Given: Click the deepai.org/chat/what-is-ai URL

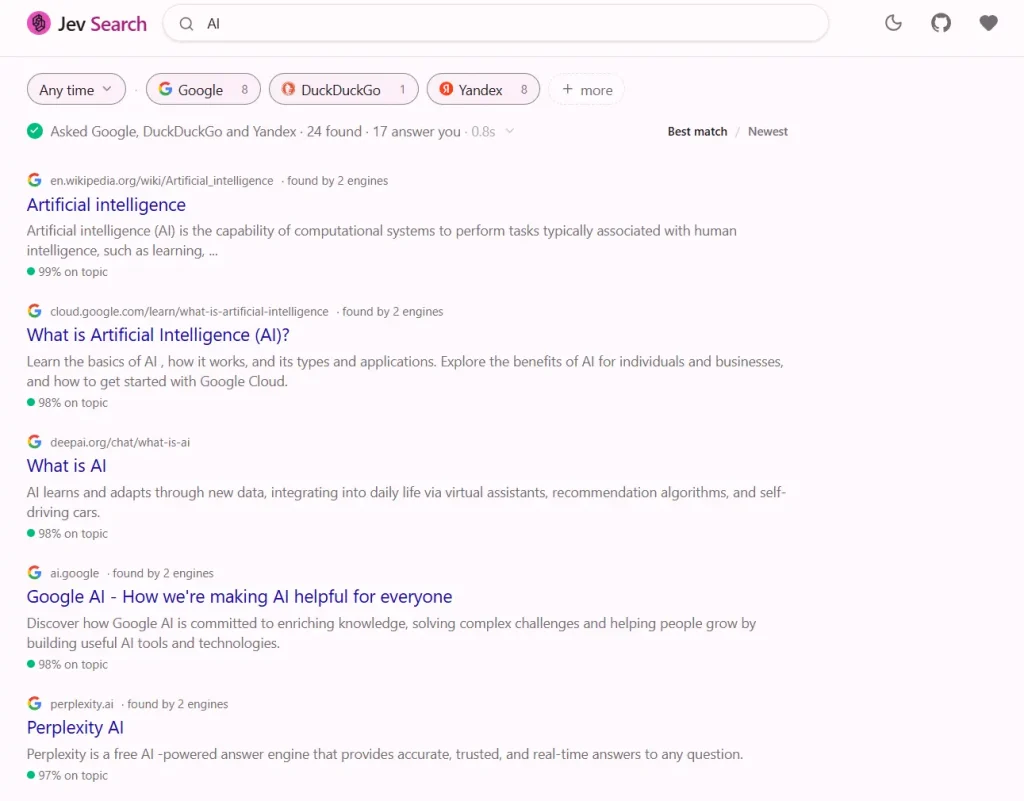Looking at the screenshot, I should coord(120,443).
